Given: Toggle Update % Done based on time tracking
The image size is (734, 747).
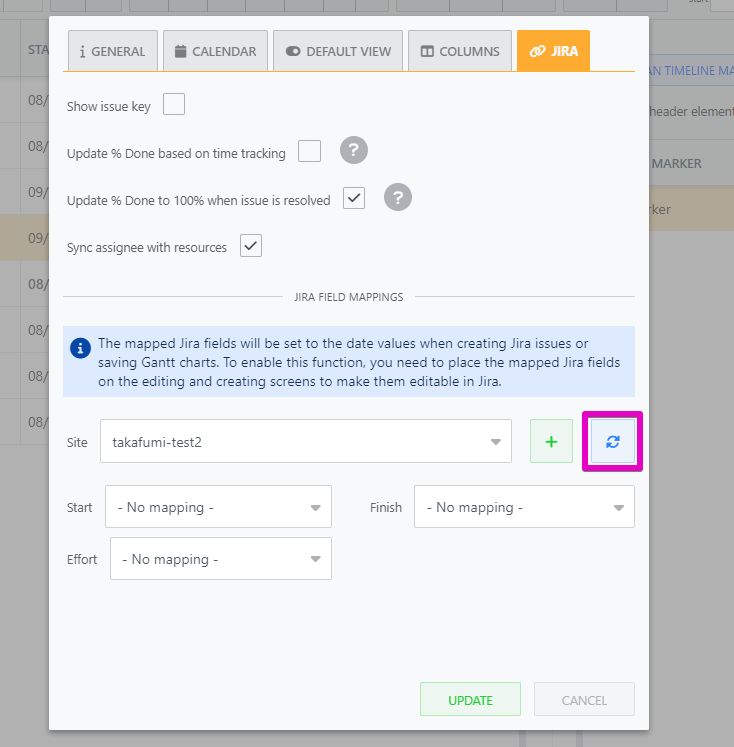Looking at the screenshot, I should (310, 151).
